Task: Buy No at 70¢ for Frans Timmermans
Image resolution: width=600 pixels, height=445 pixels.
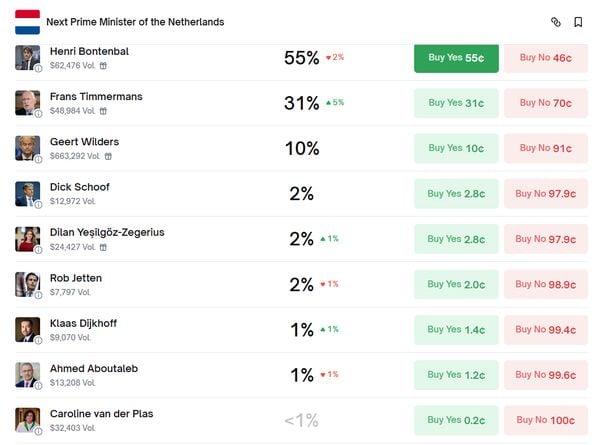Action: 546,103
